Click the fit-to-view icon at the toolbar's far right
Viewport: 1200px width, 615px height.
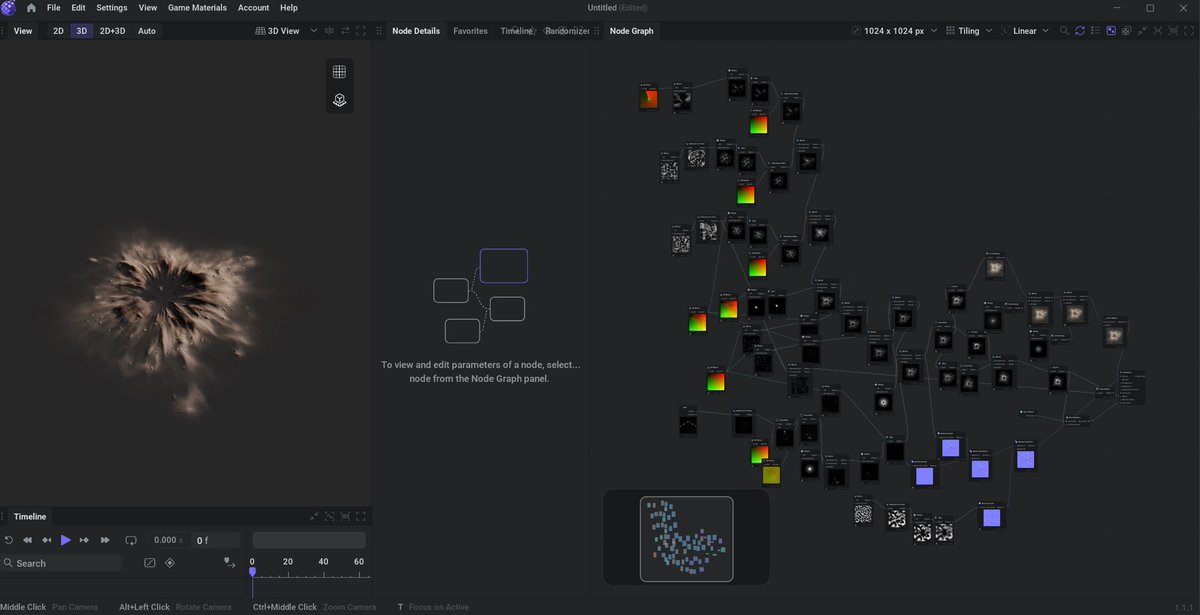tap(1186, 30)
